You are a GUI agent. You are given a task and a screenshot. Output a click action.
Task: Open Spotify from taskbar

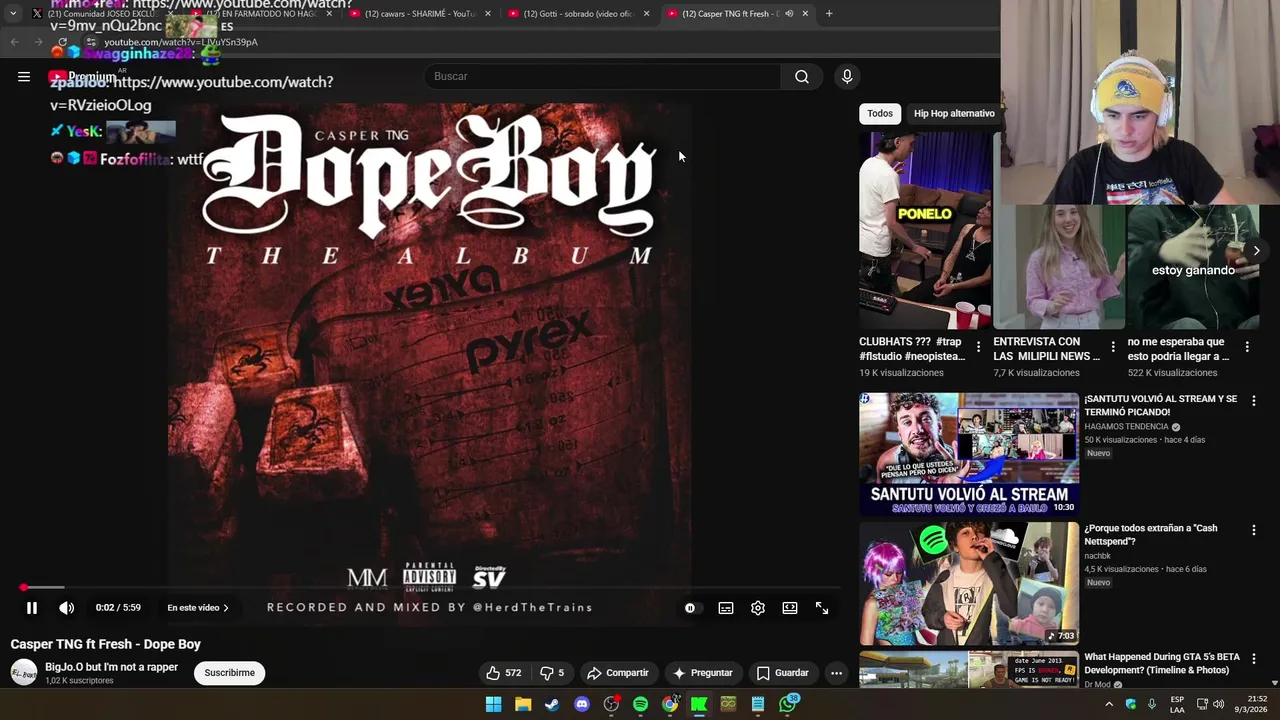641,704
